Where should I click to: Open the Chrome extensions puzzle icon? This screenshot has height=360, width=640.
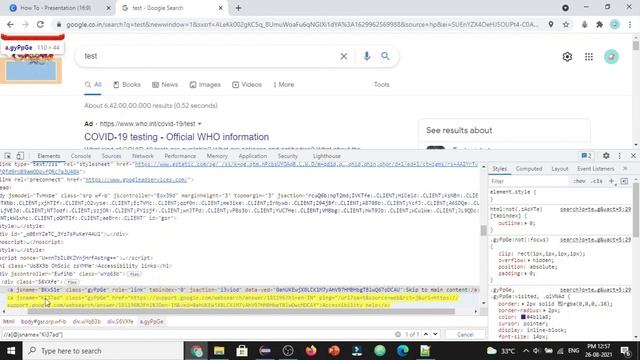tap(599, 24)
